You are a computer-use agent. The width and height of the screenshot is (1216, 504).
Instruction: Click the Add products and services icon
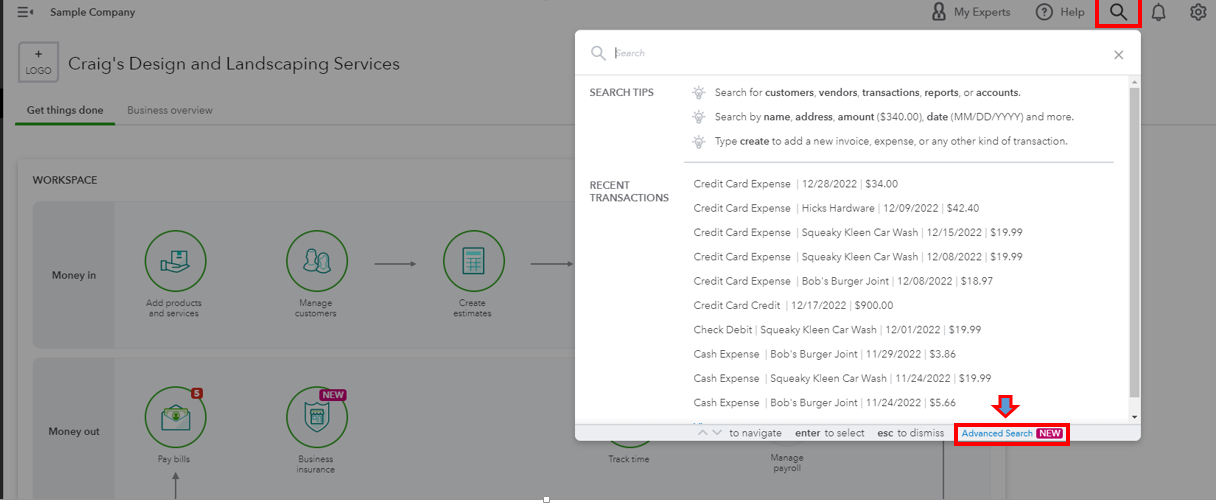pos(174,262)
